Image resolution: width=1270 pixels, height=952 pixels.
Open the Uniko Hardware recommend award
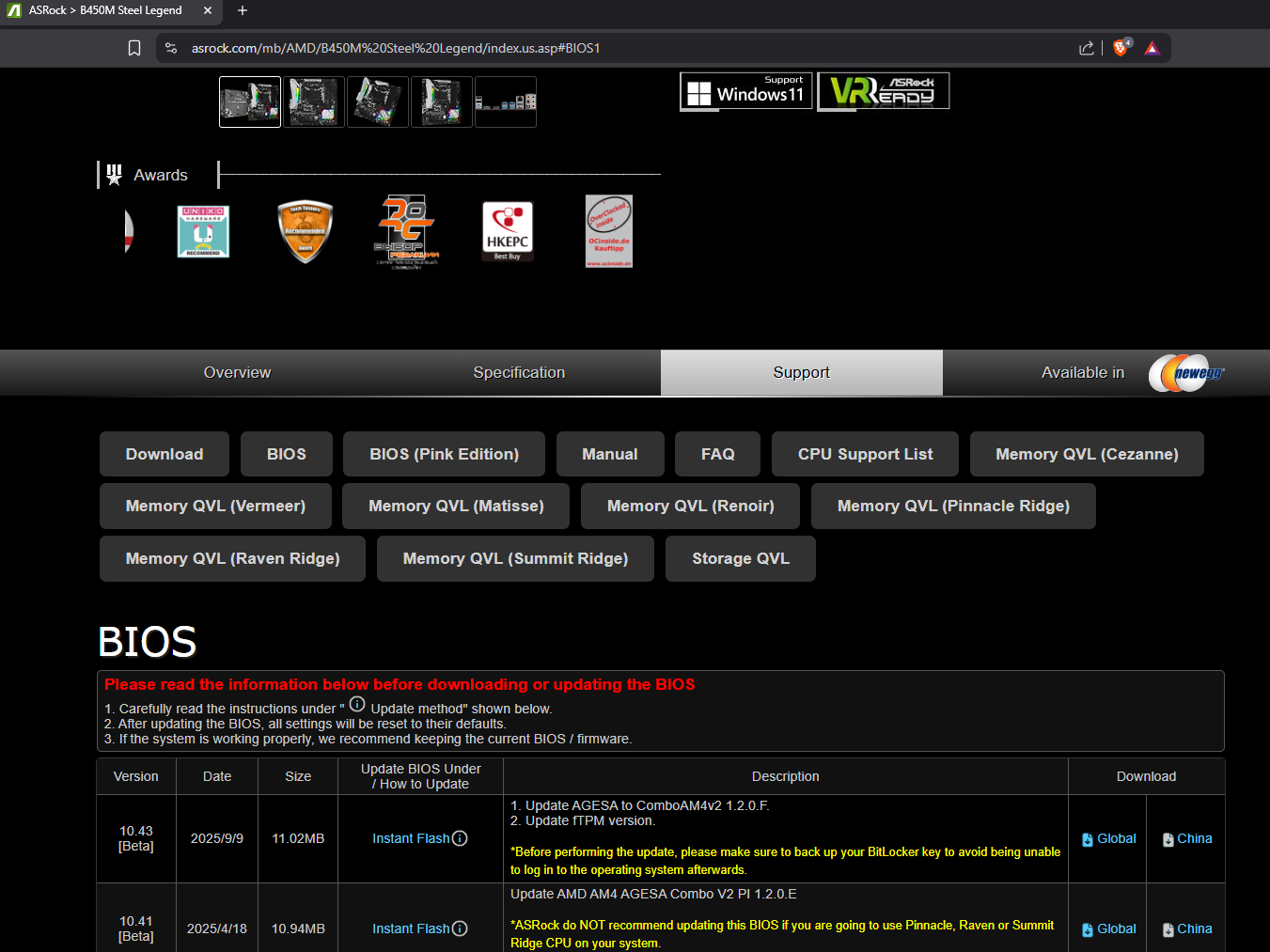tap(203, 231)
